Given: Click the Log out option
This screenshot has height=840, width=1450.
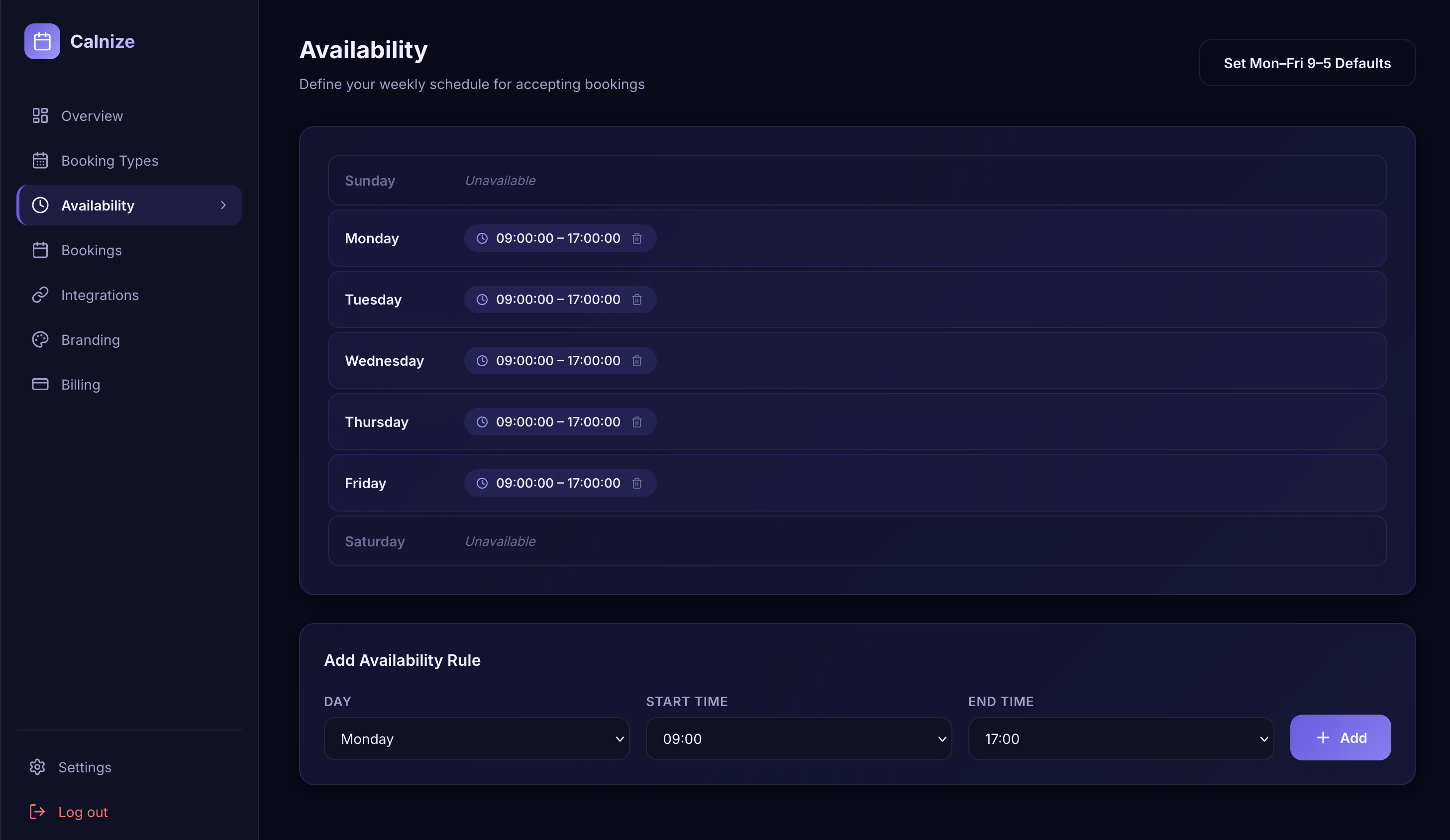Looking at the screenshot, I should click(x=83, y=812).
